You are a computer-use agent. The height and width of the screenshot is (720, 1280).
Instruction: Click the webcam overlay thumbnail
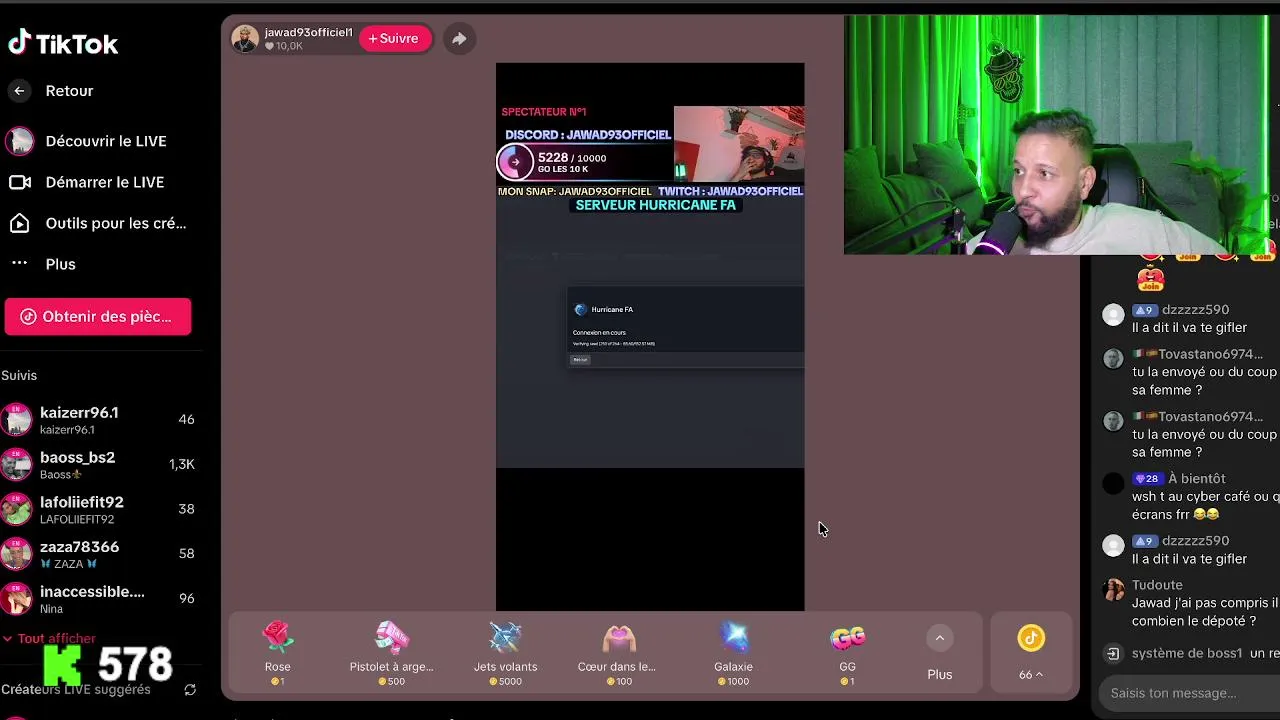click(739, 144)
